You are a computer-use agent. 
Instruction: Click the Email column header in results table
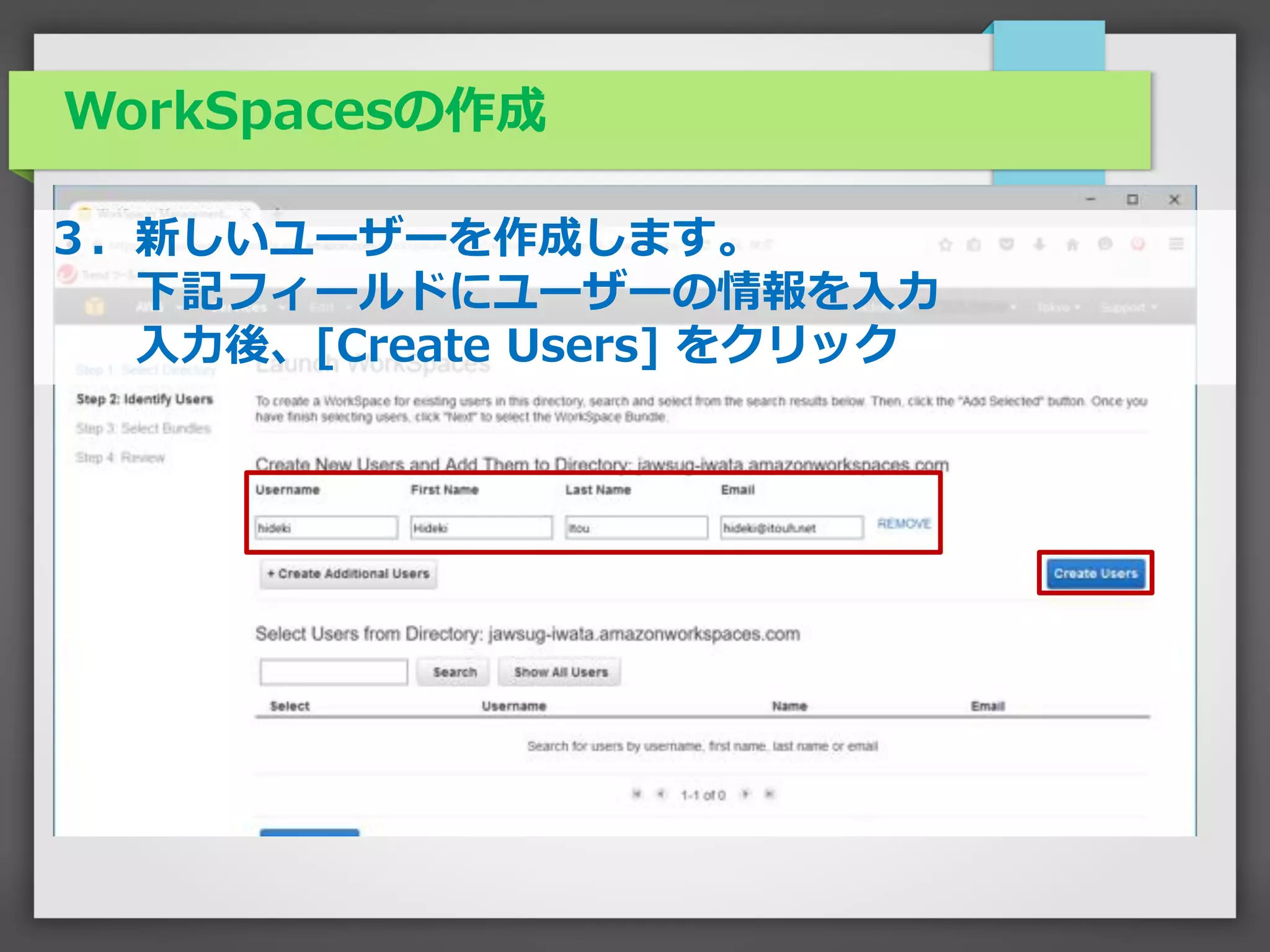tap(988, 706)
